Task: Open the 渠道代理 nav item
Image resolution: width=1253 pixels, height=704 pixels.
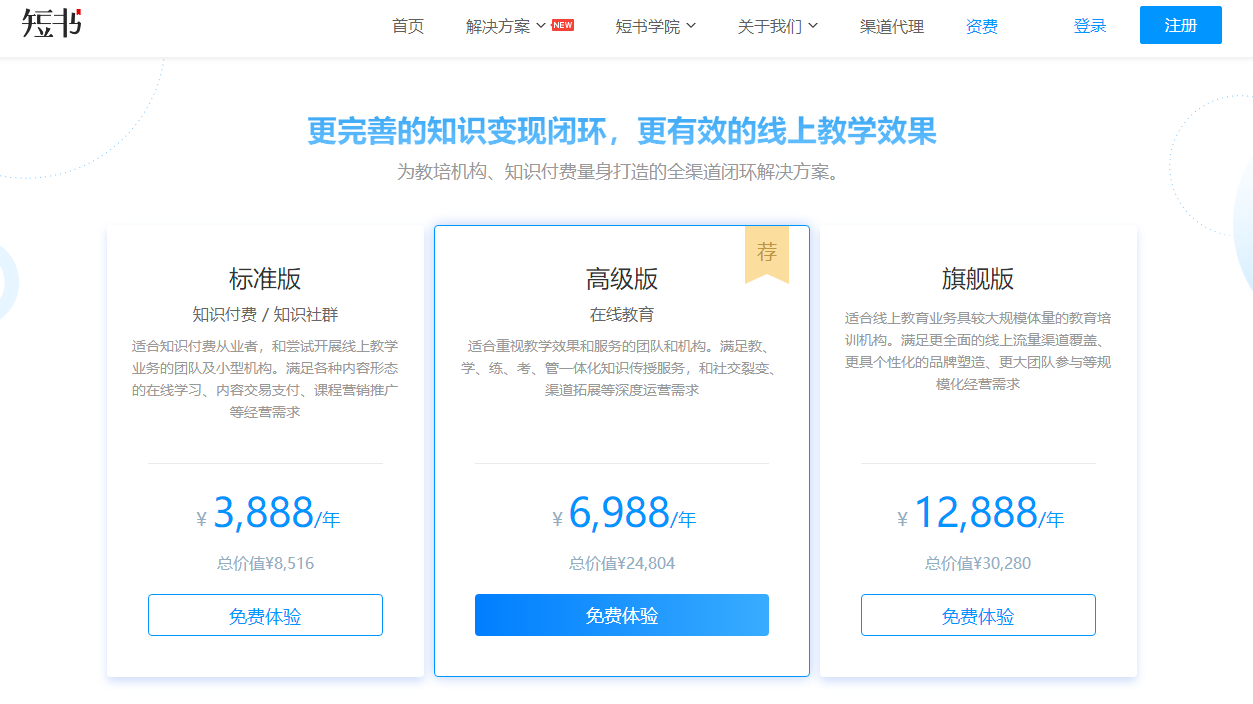Action: [892, 26]
